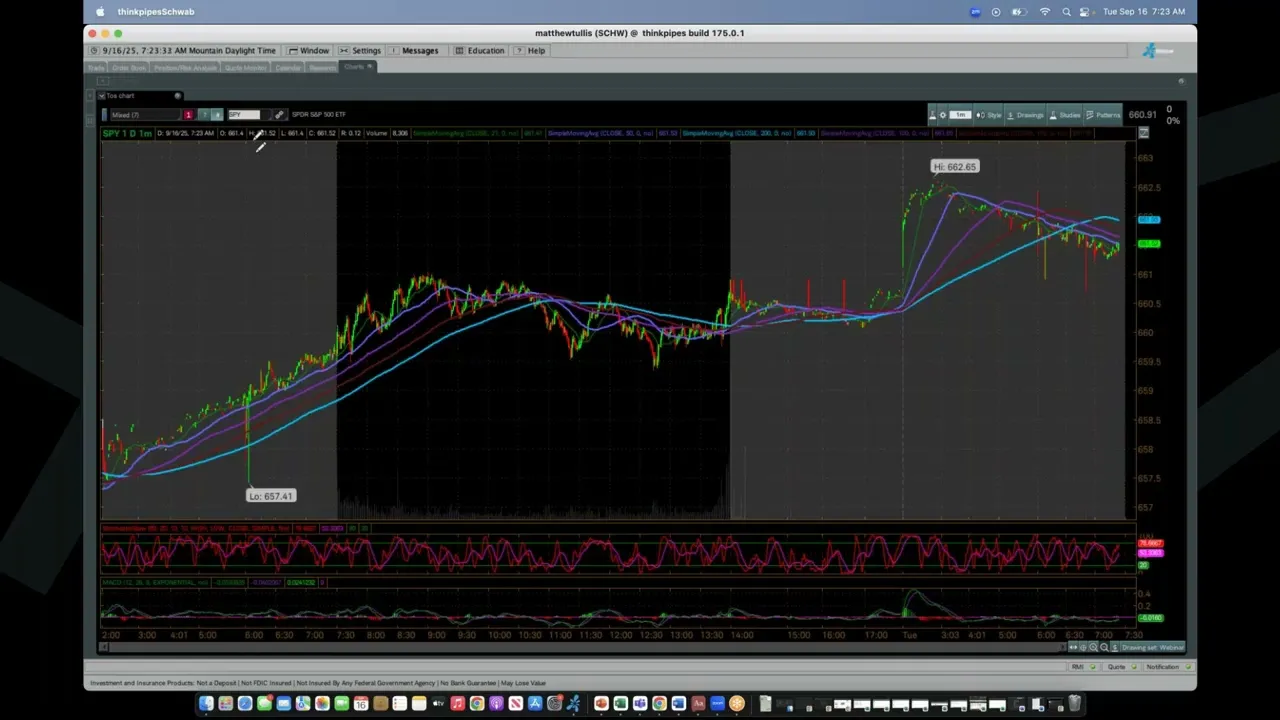Screen dimensions: 1280x720
Task: Open the Drawing set: Webinar selector
Action: pos(1152,648)
